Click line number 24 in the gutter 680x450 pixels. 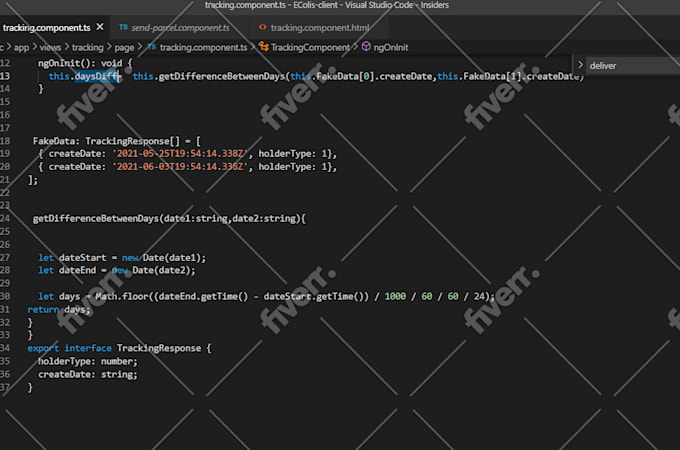point(5,218)
